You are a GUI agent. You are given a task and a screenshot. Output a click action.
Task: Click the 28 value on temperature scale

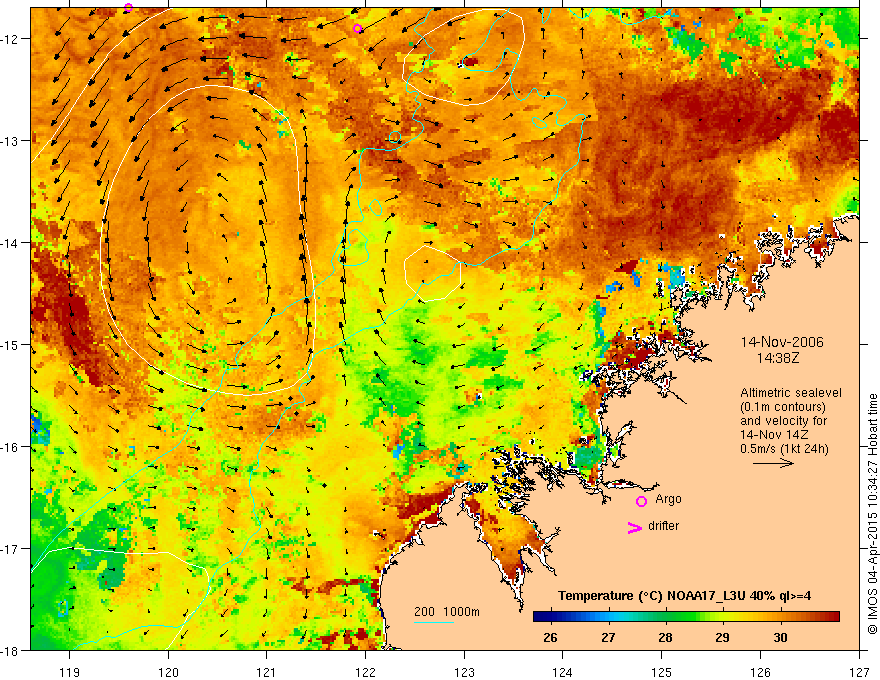665,638
